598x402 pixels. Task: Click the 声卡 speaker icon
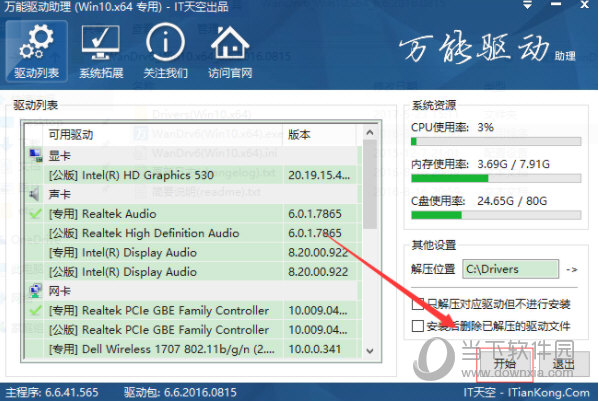tap(35, 194)
